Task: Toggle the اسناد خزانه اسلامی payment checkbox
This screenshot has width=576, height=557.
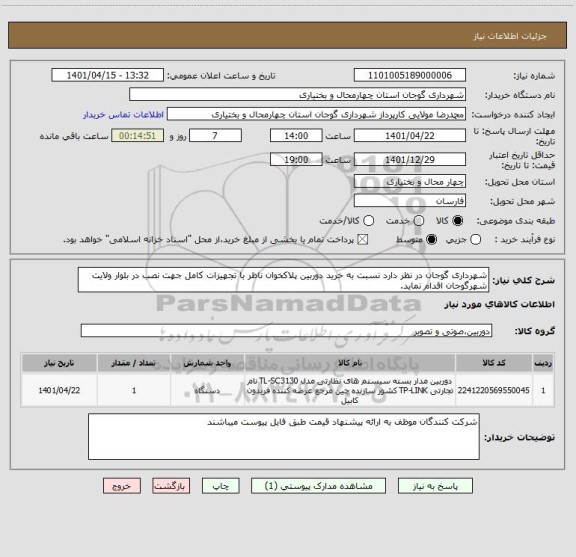Action: (363, 240)
